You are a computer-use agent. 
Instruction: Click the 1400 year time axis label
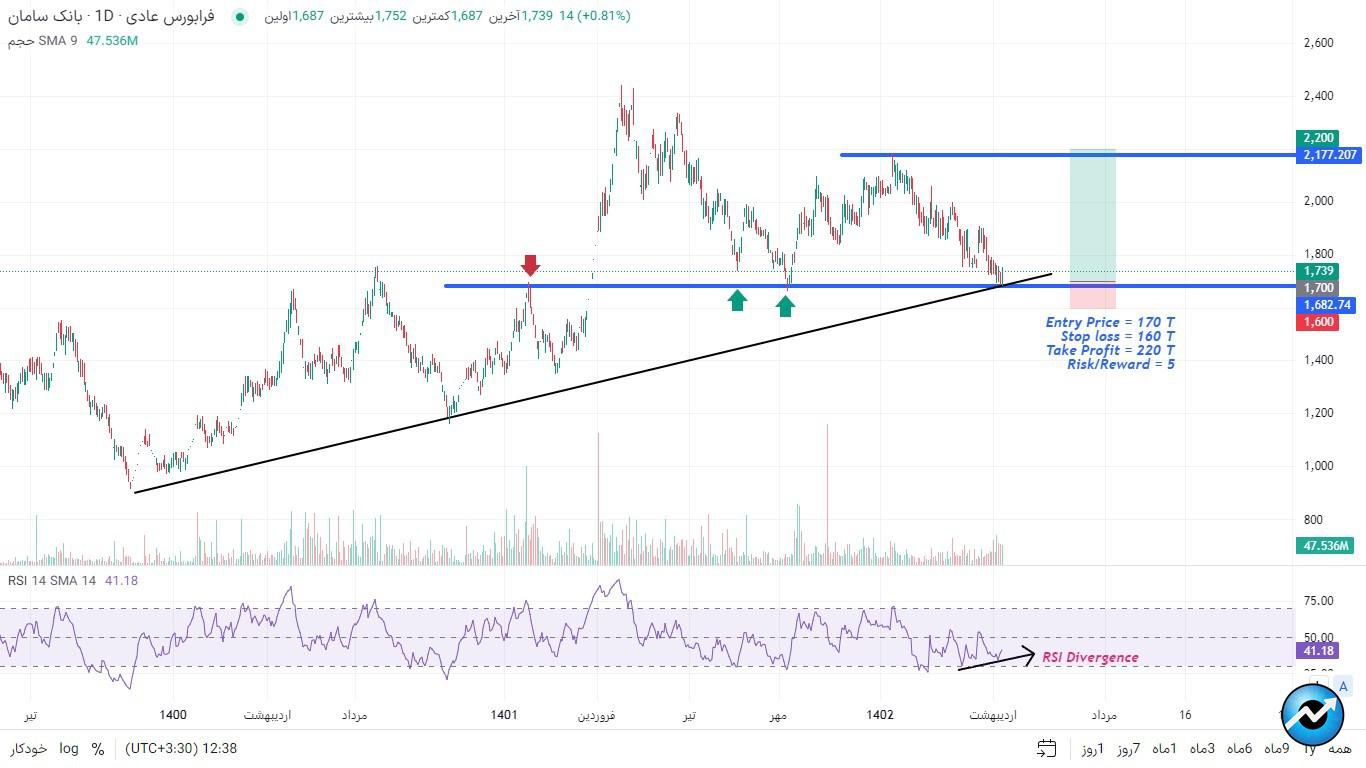(173, 715)
